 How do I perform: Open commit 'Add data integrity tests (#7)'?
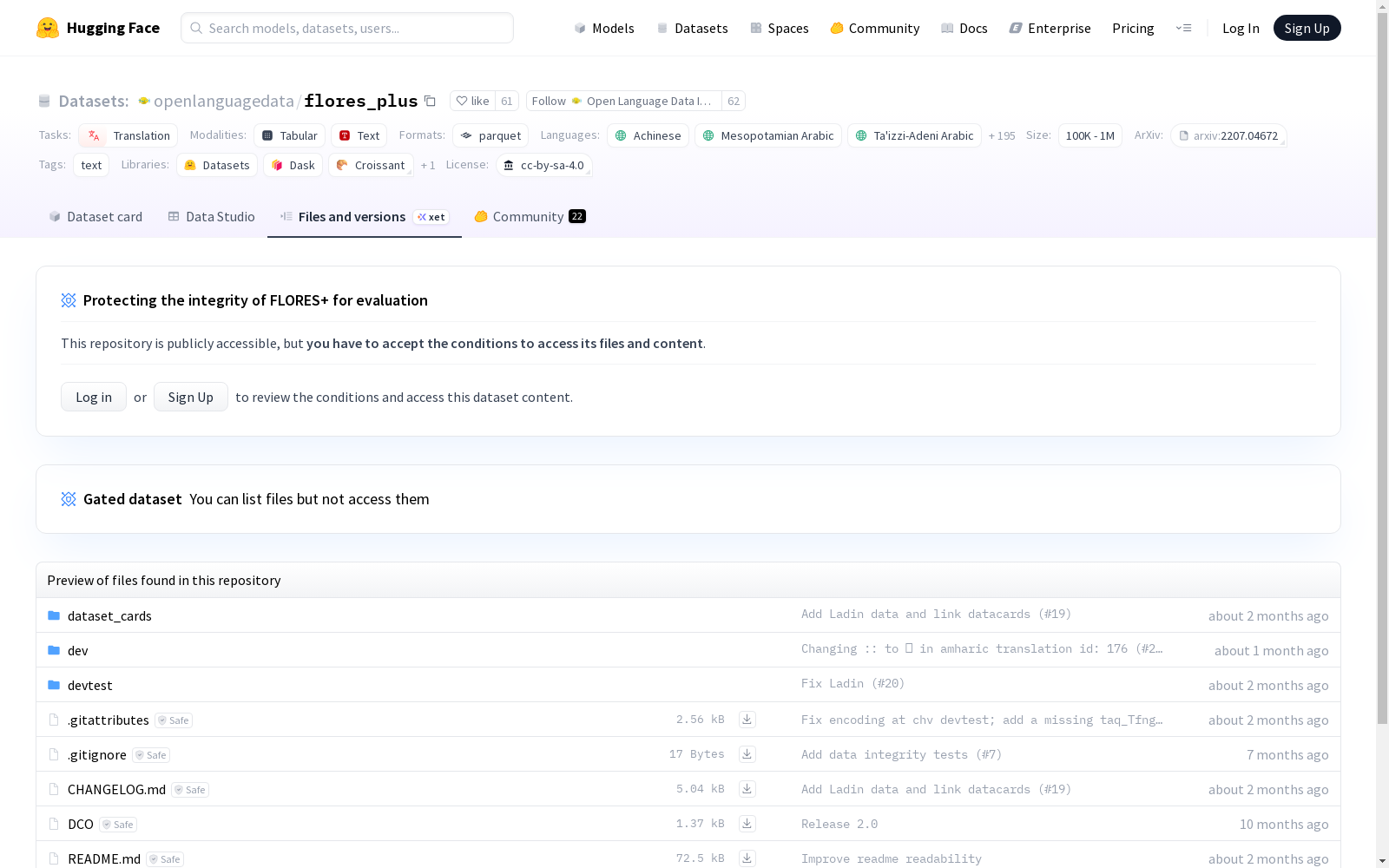pyautogui.click(x=901, y=754)
